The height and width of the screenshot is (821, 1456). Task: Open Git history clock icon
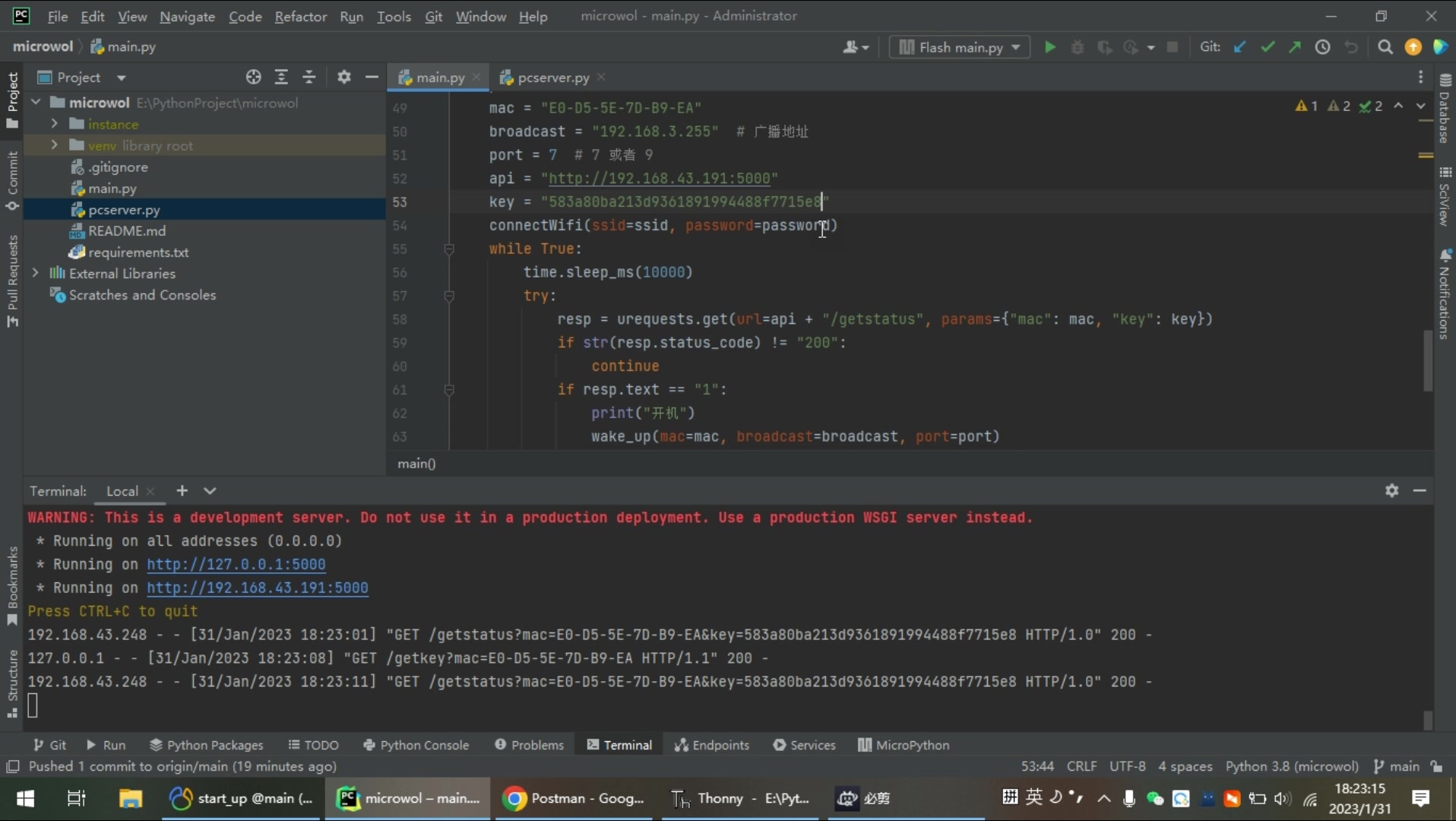[1322, 47]
